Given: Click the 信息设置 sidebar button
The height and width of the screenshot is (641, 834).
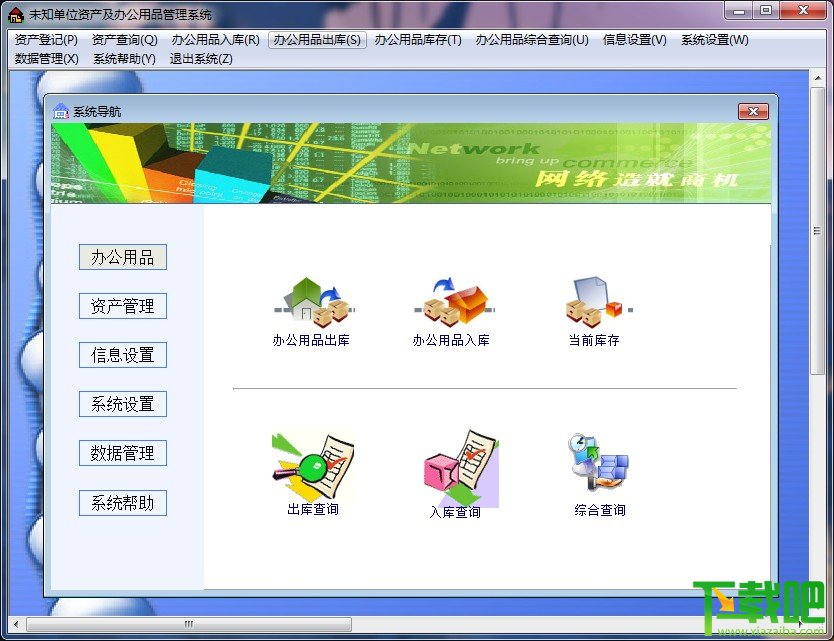Looking at the screenshot, I should [x=123, y=355].
